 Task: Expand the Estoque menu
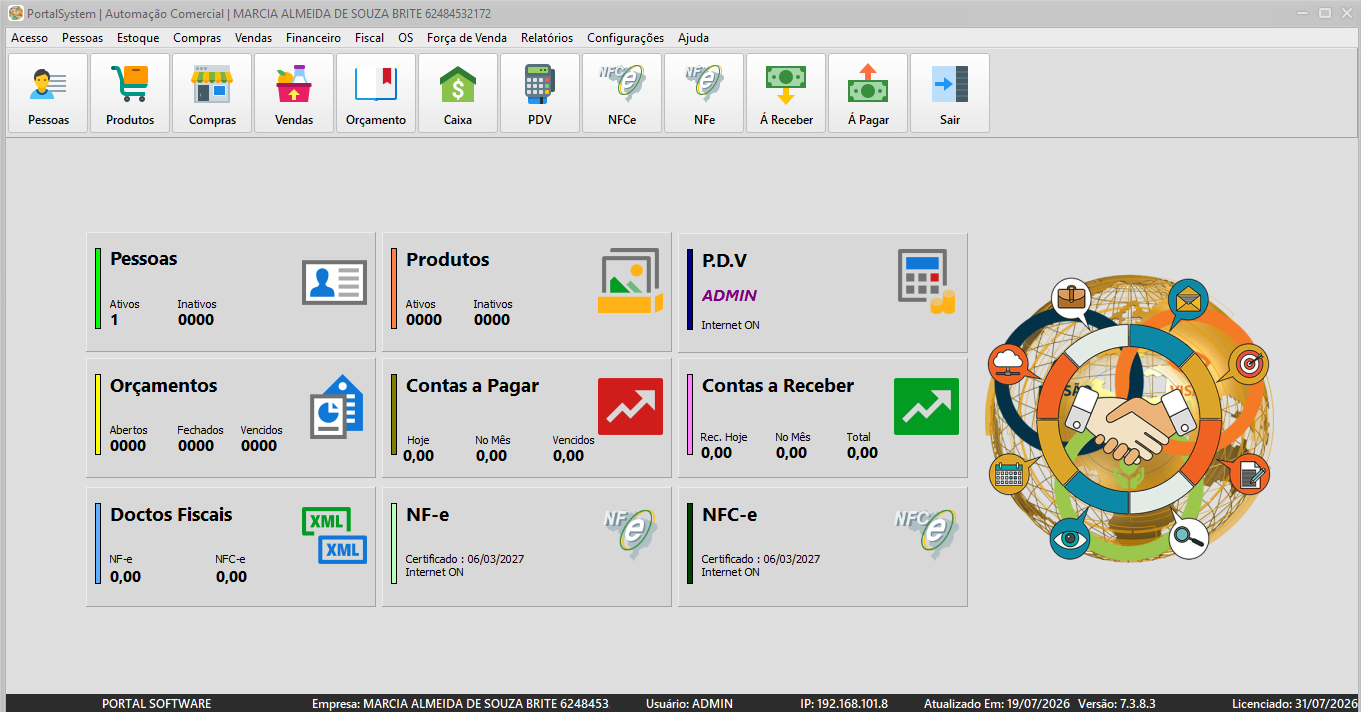pyautogui.click(x=138, y=38)
